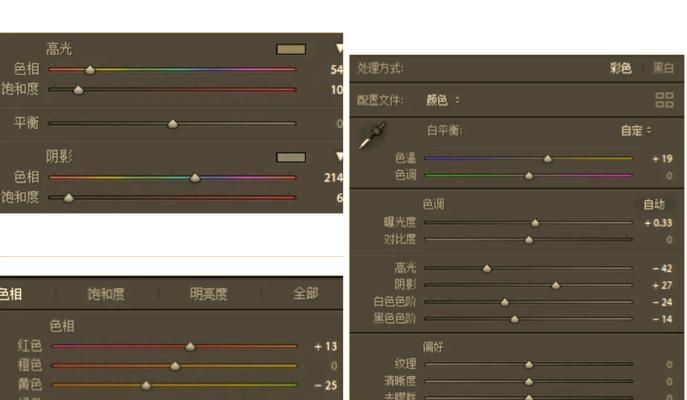This screenshot has width=687, height=400.
Task: Pick the white balance eyedropper tool
Action: pyautogui.click(x=372, y=136)
